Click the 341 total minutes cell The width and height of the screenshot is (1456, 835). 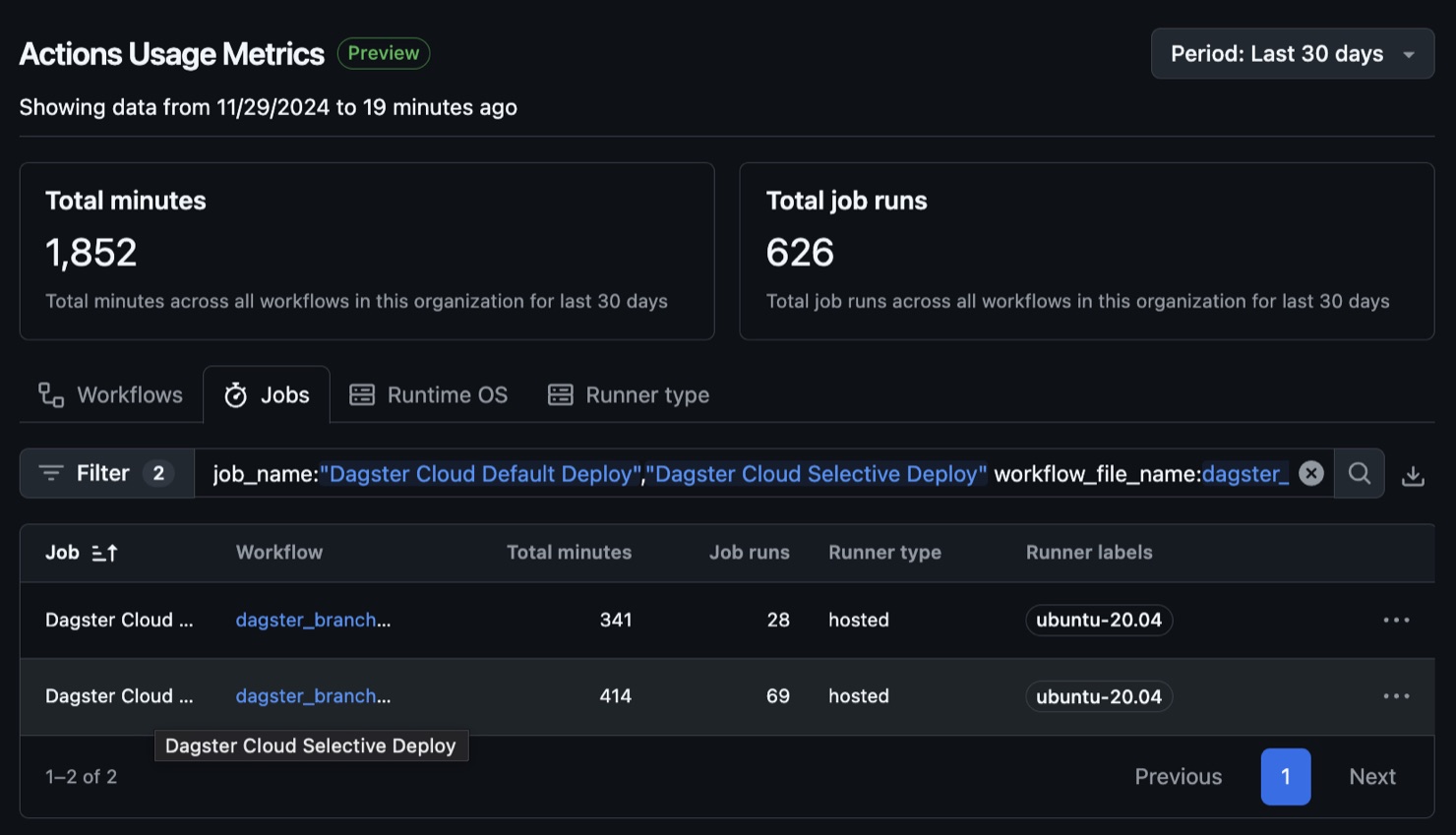tap(616, 620)
